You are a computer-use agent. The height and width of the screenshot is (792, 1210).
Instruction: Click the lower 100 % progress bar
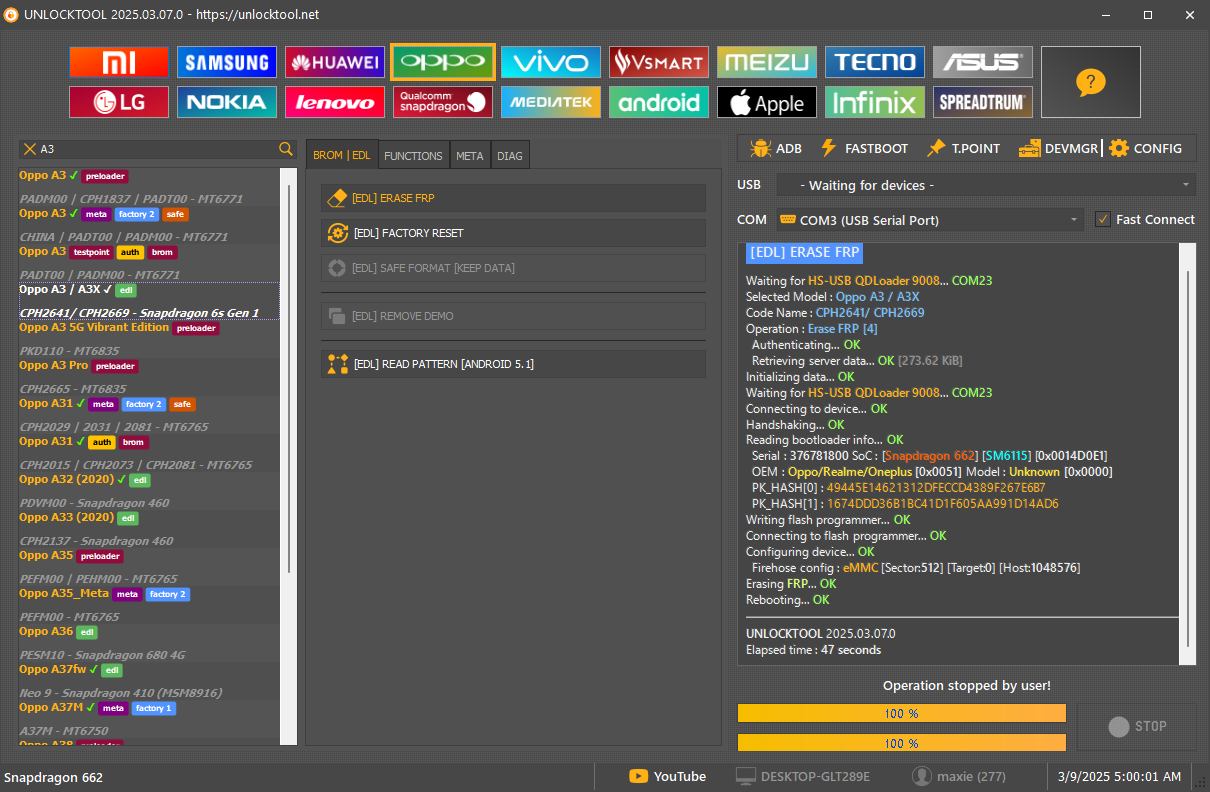[x=901, y=743]
